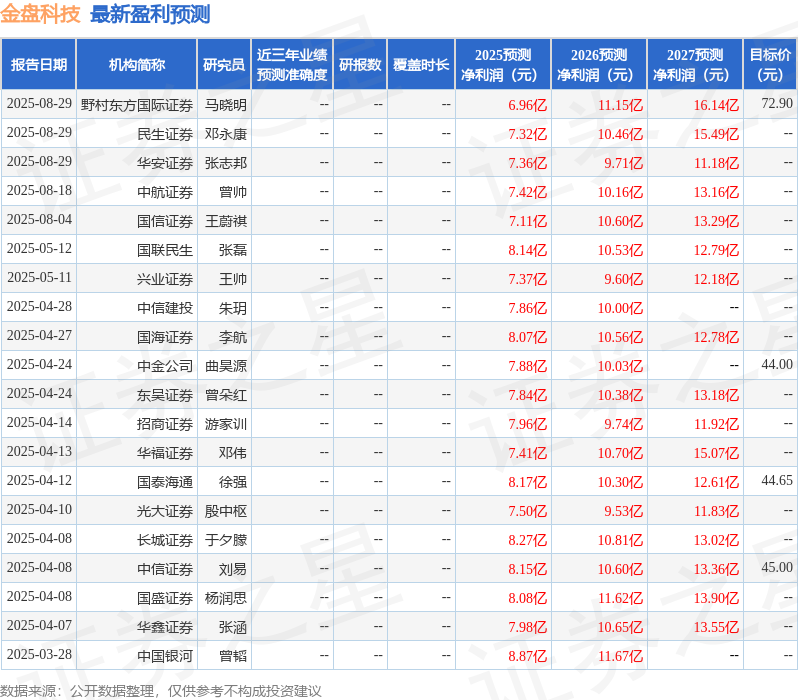798x700 pixels.
Task: Click target price 45.00
Action: (x=777, y=568)
